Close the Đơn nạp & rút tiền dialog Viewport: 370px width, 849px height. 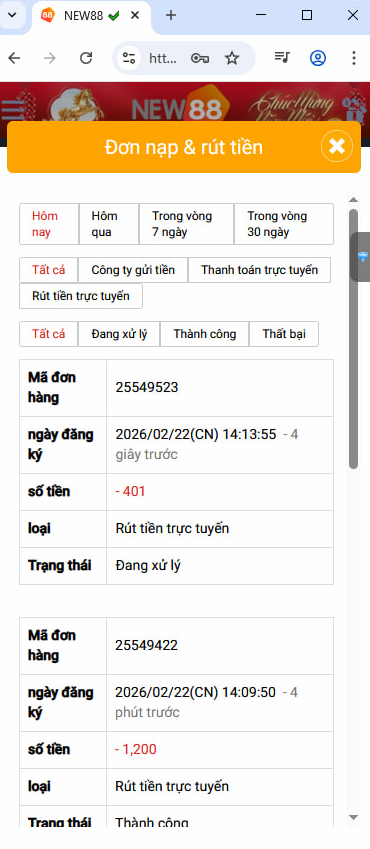click(x=337, y=146)
